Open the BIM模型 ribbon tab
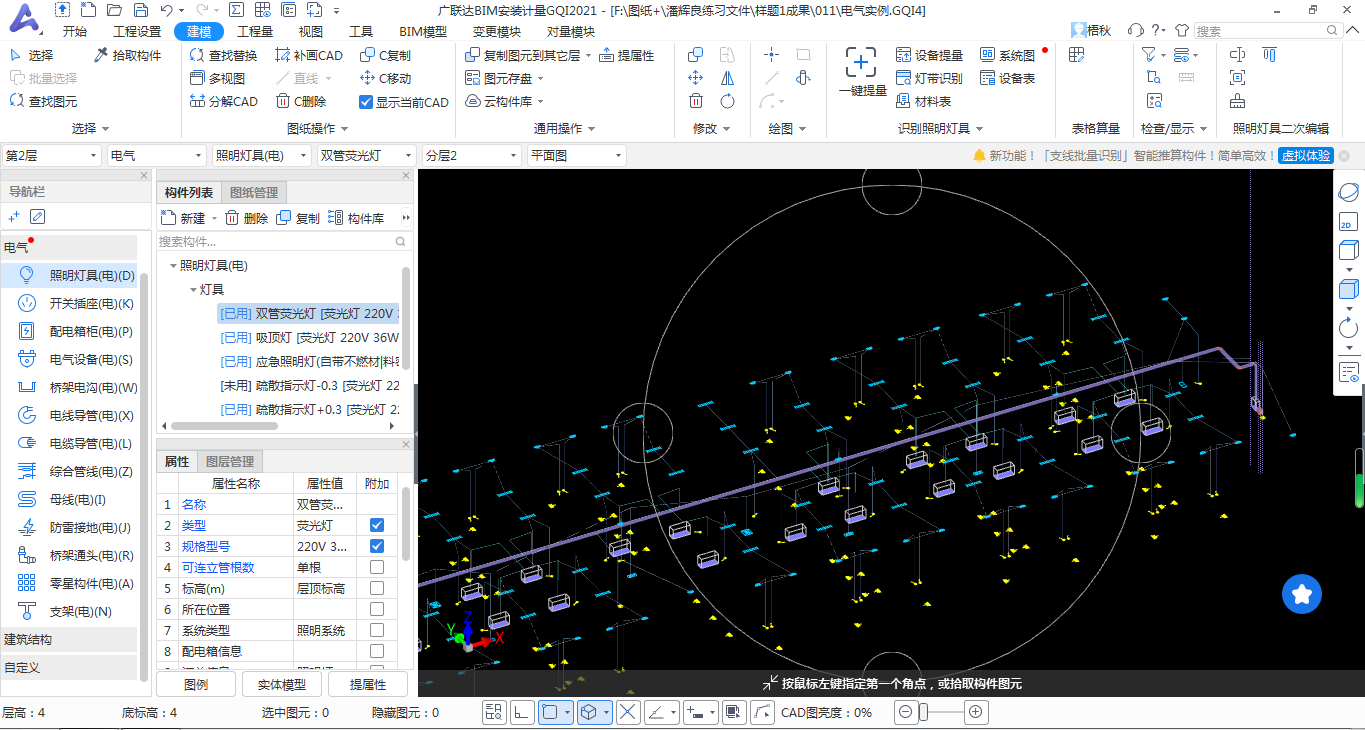Viewport: 1365px width, 730px height. tap(423, 32)
